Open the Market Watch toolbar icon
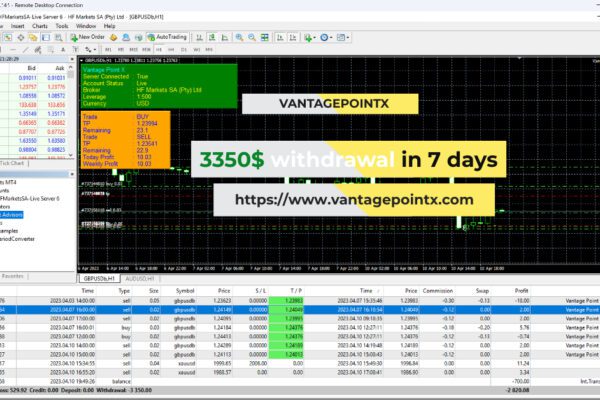This screenshot has width=600, height=400. [x=8, y=38]
